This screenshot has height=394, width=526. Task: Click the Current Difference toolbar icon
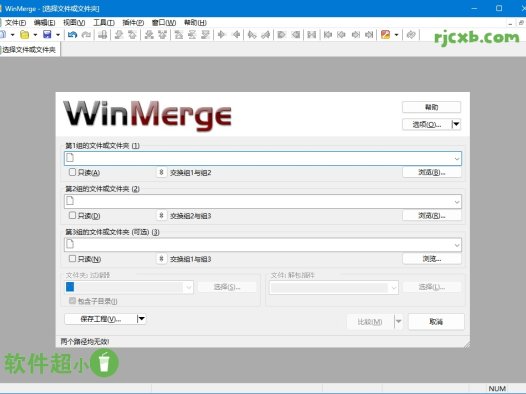point(192,35)
